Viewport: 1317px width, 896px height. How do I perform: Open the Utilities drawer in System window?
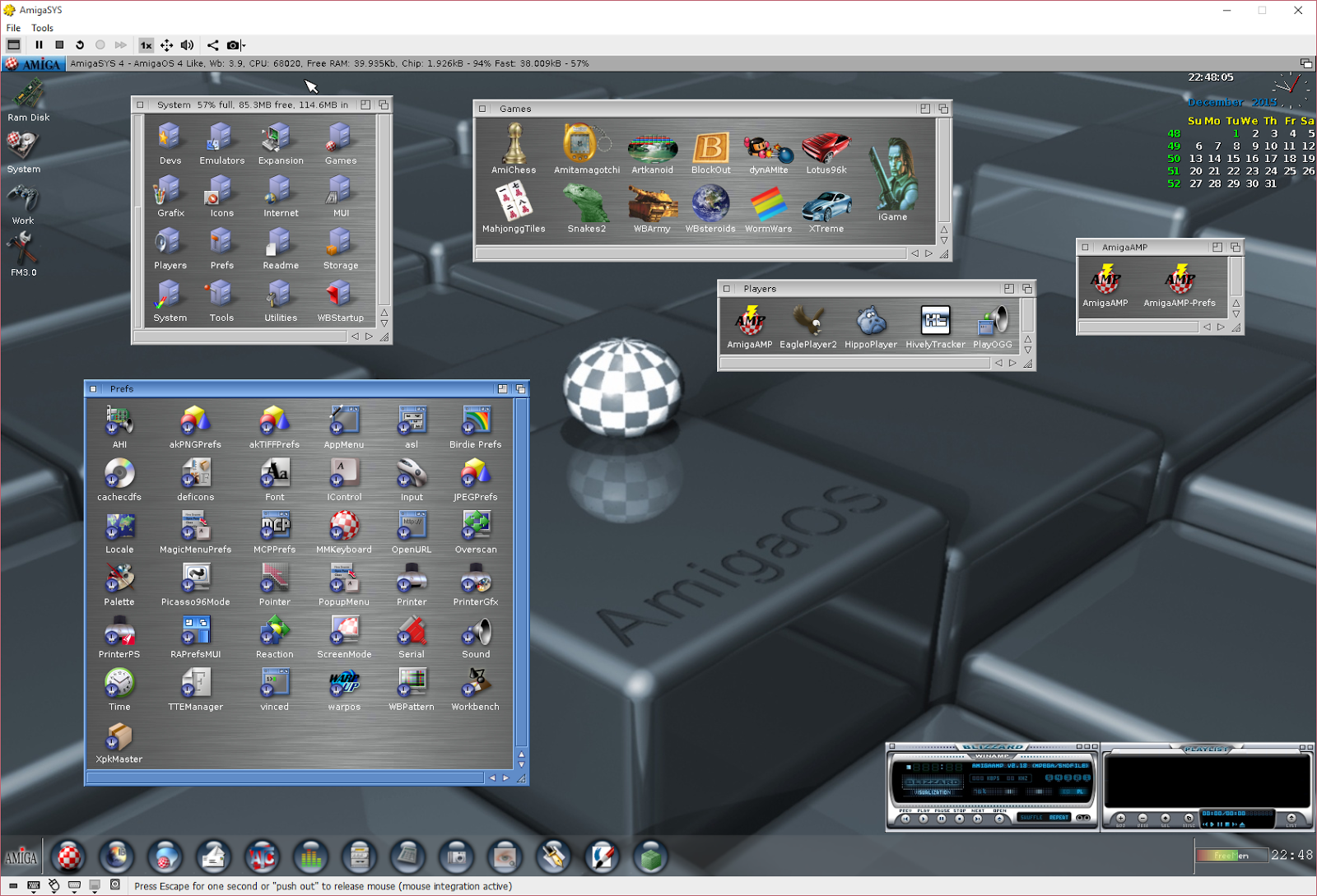pos(281,300)
